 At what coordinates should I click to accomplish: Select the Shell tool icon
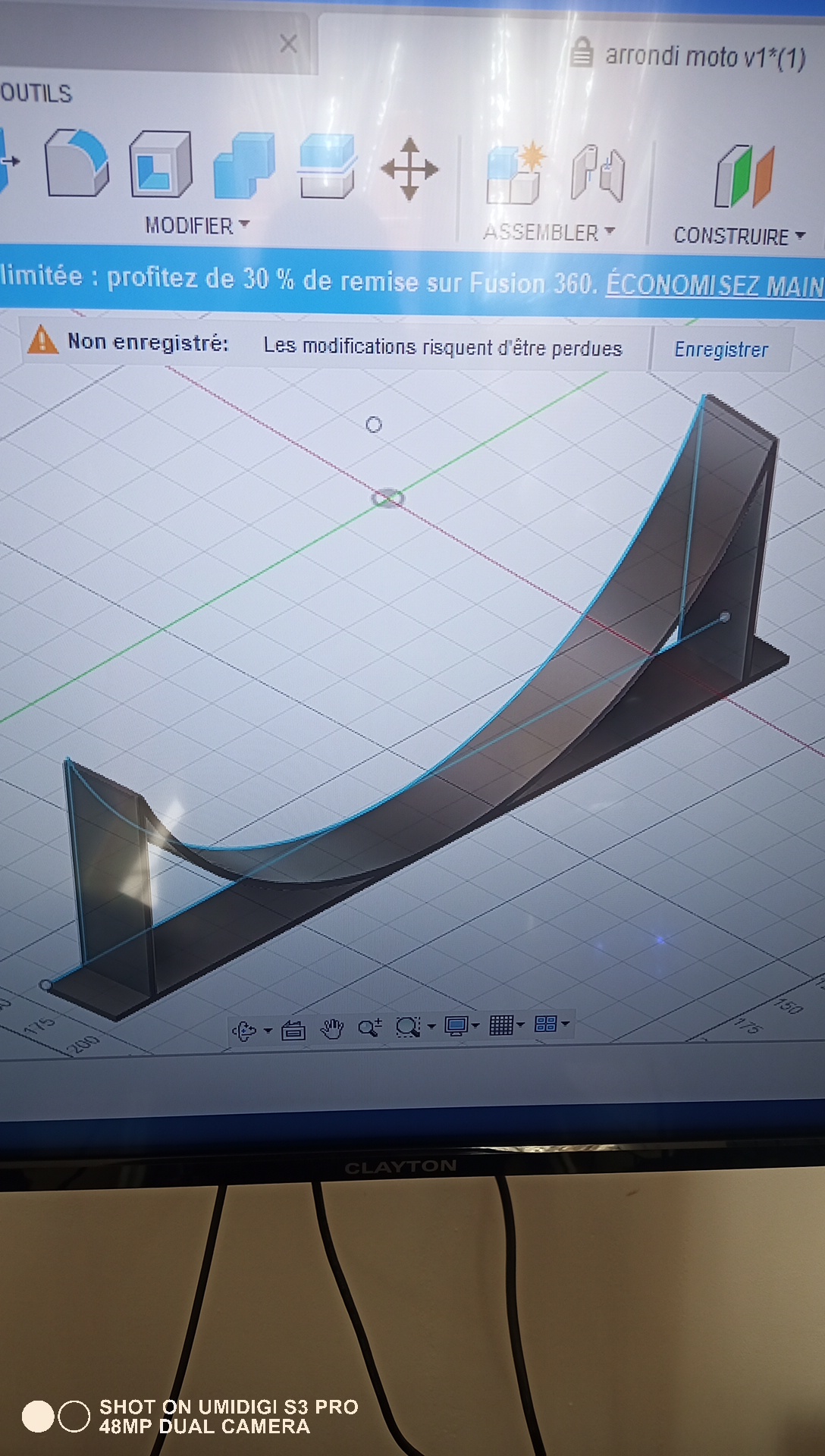pyautogui.click(x=160, y=164)
